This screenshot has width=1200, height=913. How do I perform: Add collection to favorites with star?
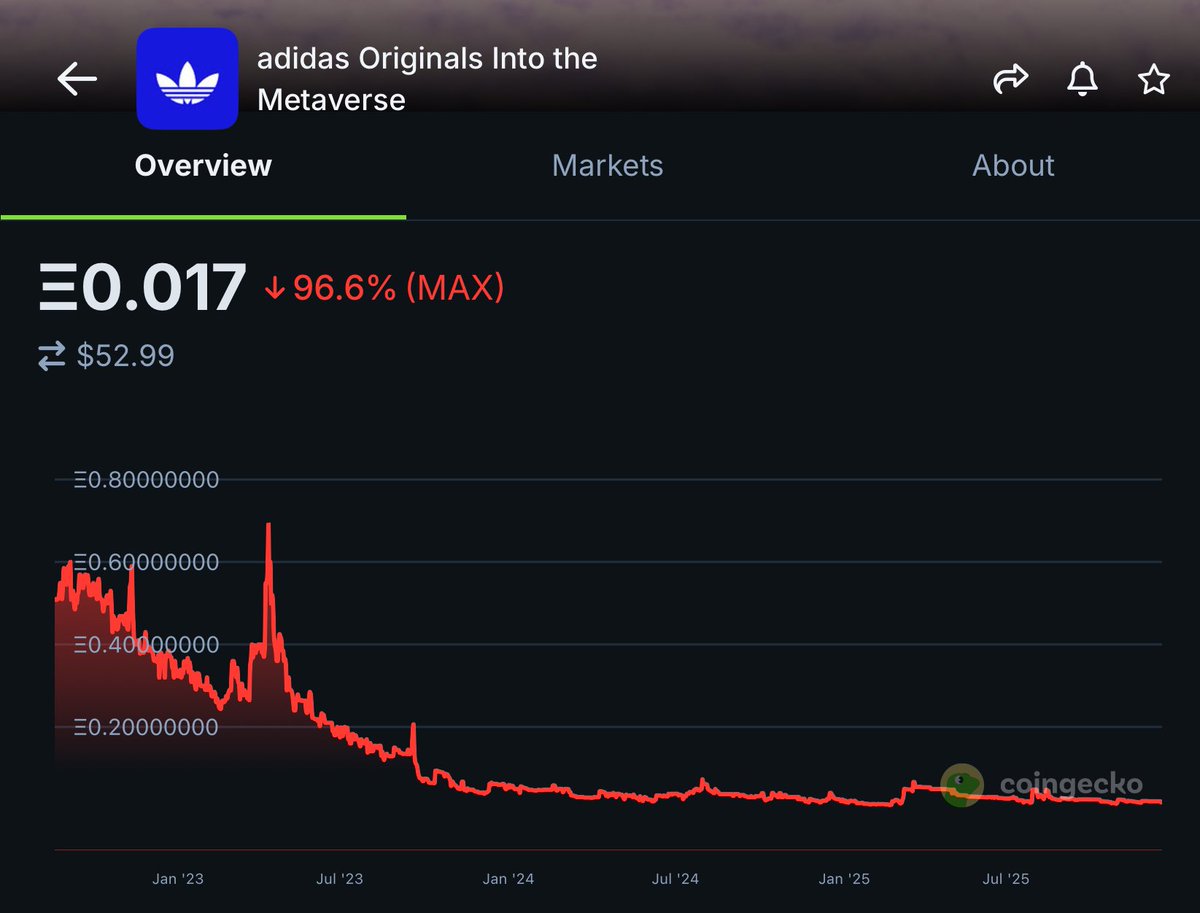coord(1154,79)
